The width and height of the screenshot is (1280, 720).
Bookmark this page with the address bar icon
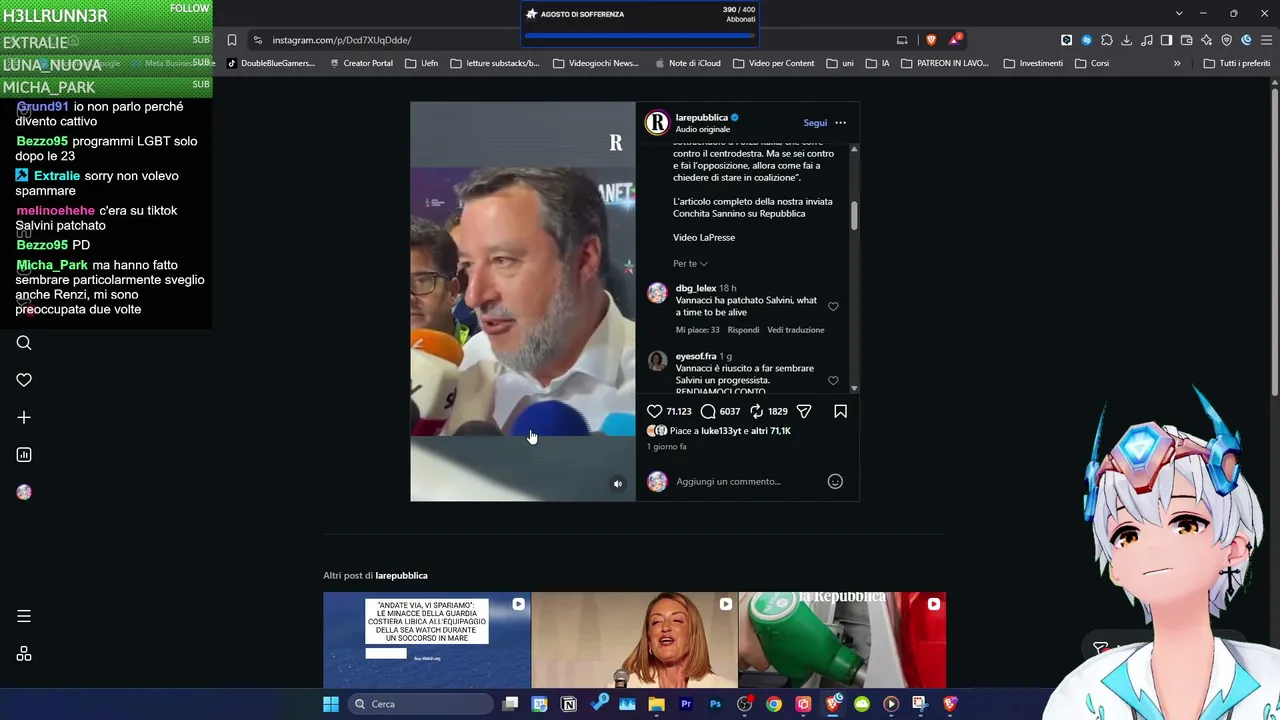pos(232,40)
